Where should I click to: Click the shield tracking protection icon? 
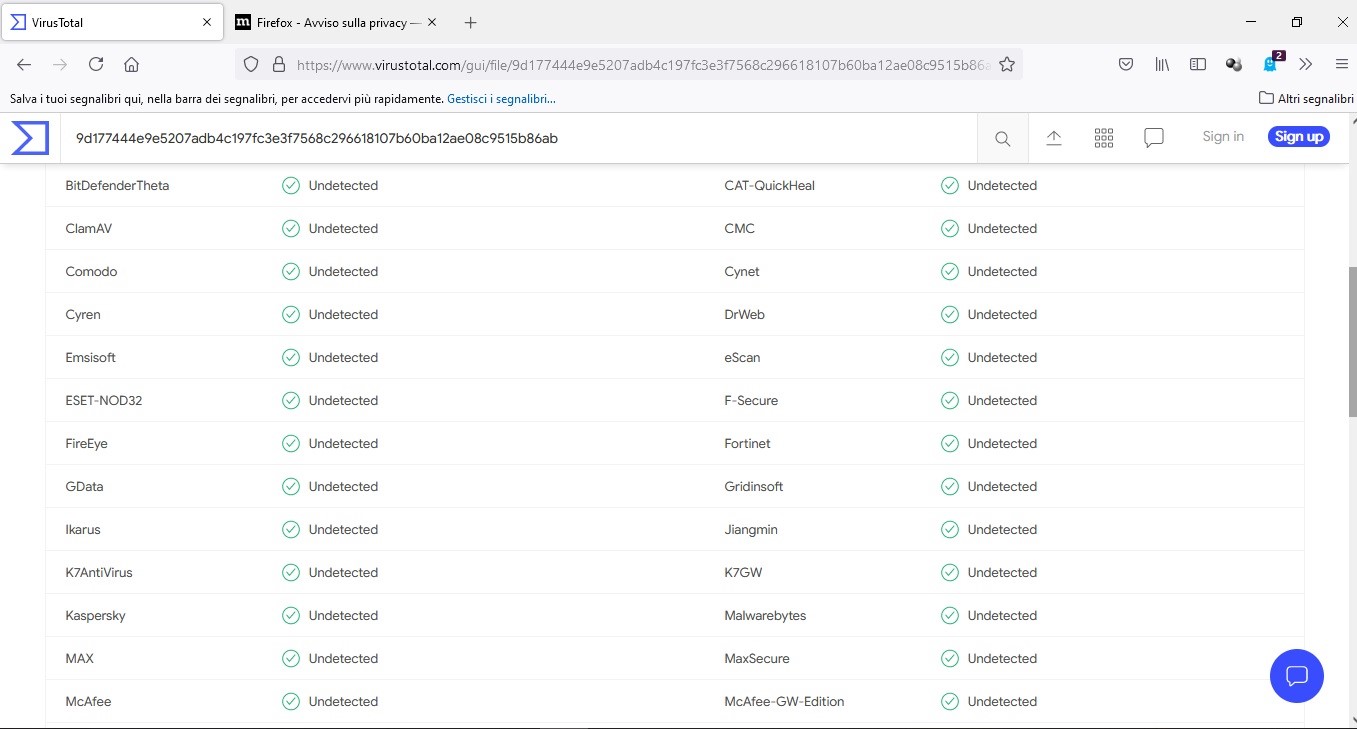251,64
